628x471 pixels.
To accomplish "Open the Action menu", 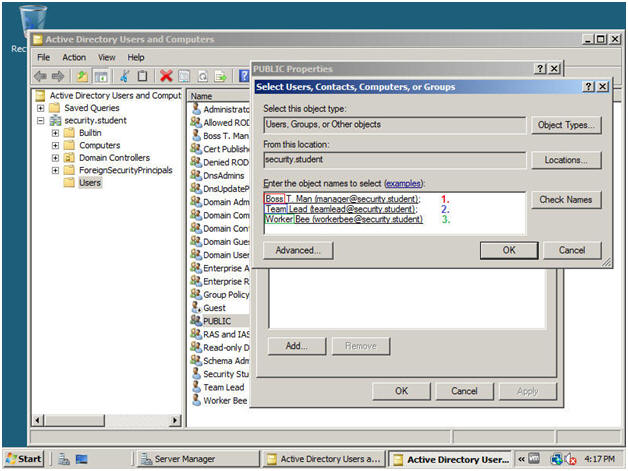I will tap(74, 57).
